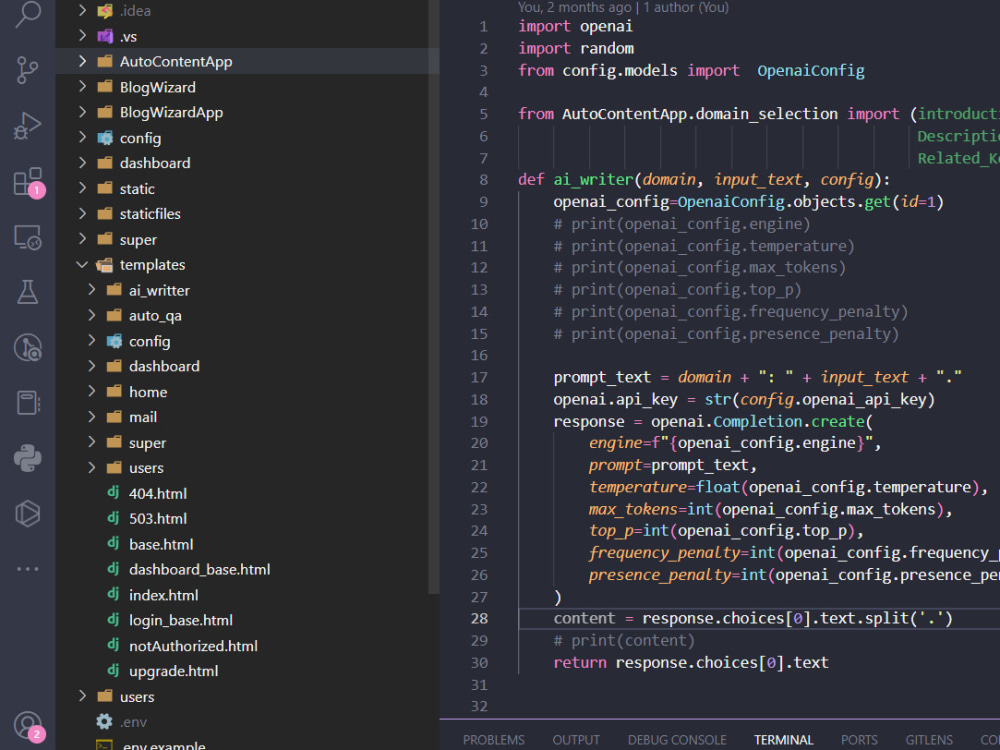
Task: Click the explorer vertical scrollbar
Action: (434, 297)
